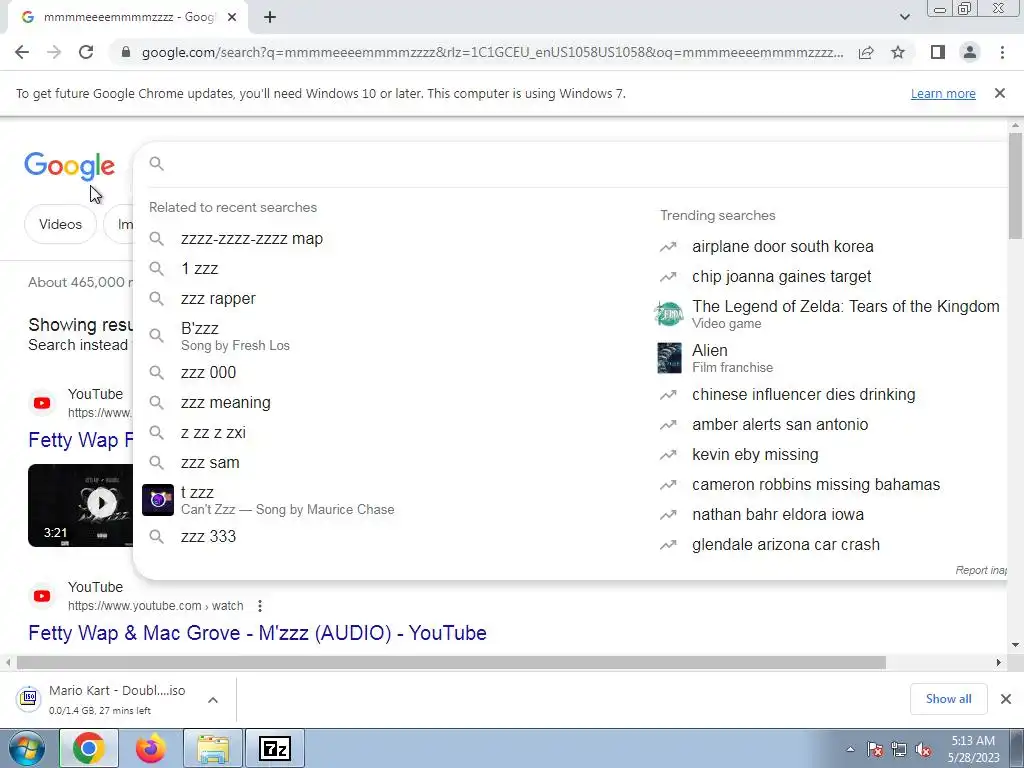The image size is (1024, 768).
Task: Click muted volume tray icon
Action: [923, 750]
